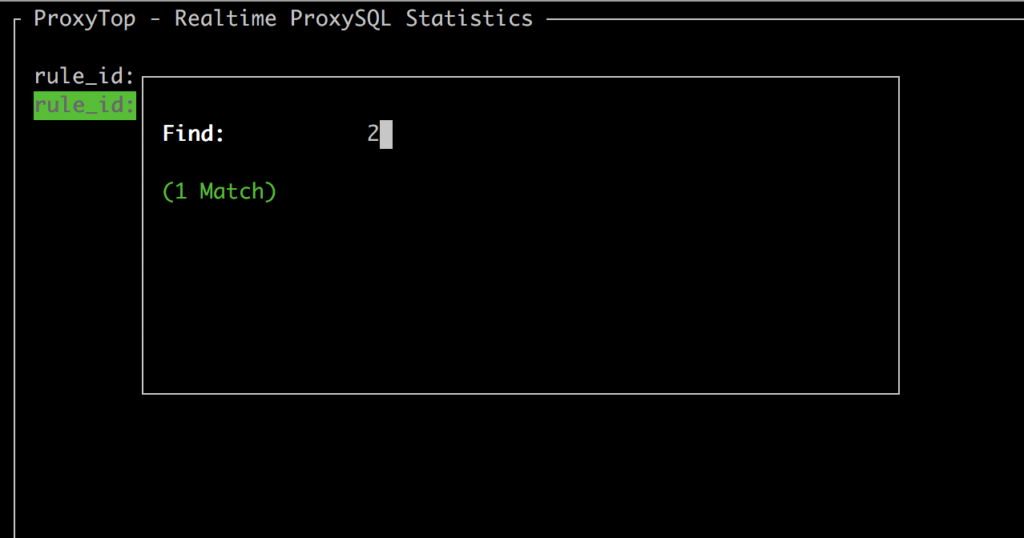1024x538 pixels.
Task: Click the horizontal line right of the title
Action: click(x=780, y=19)
